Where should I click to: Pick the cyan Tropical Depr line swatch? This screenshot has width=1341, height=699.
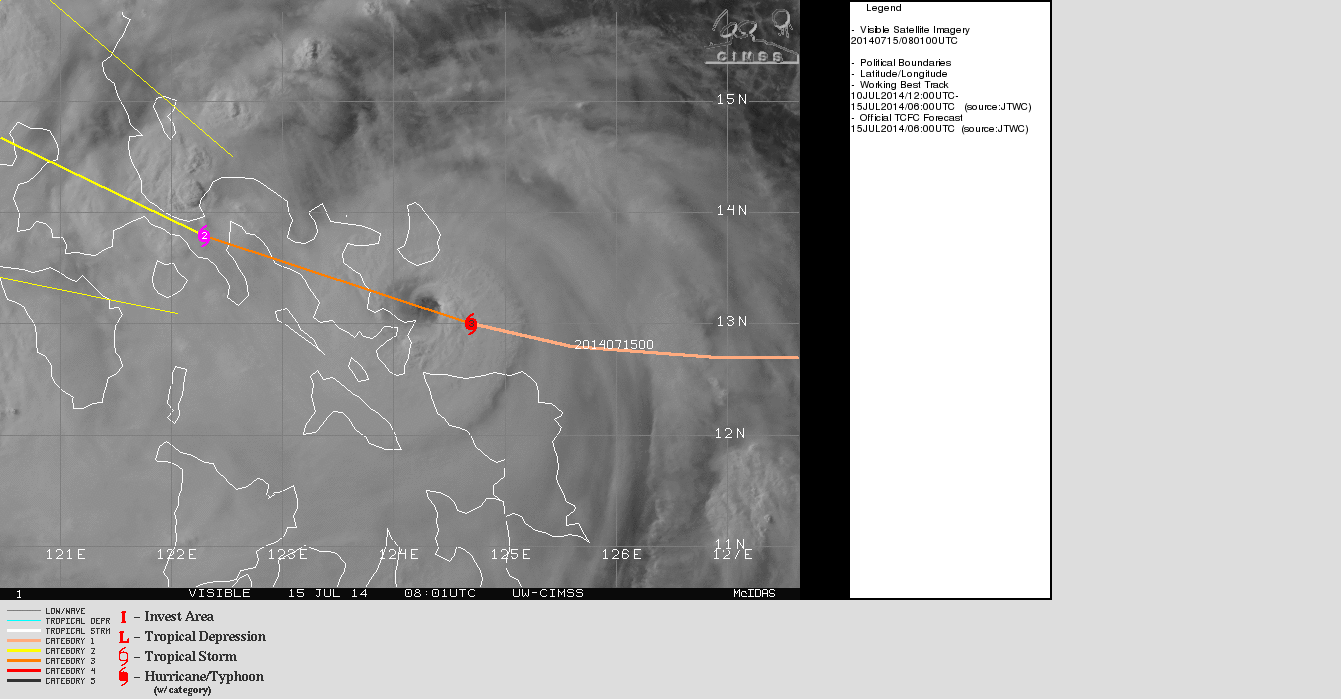point(24,621)
